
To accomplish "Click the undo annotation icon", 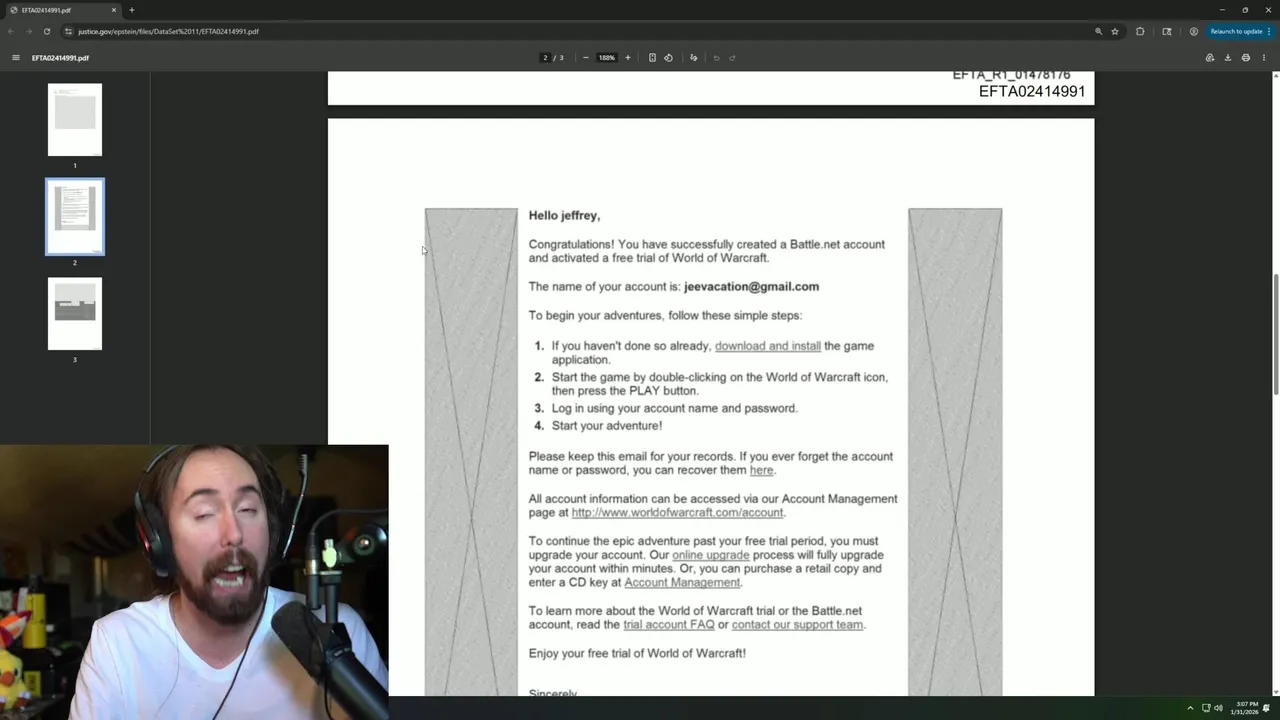I will [716, 58].
